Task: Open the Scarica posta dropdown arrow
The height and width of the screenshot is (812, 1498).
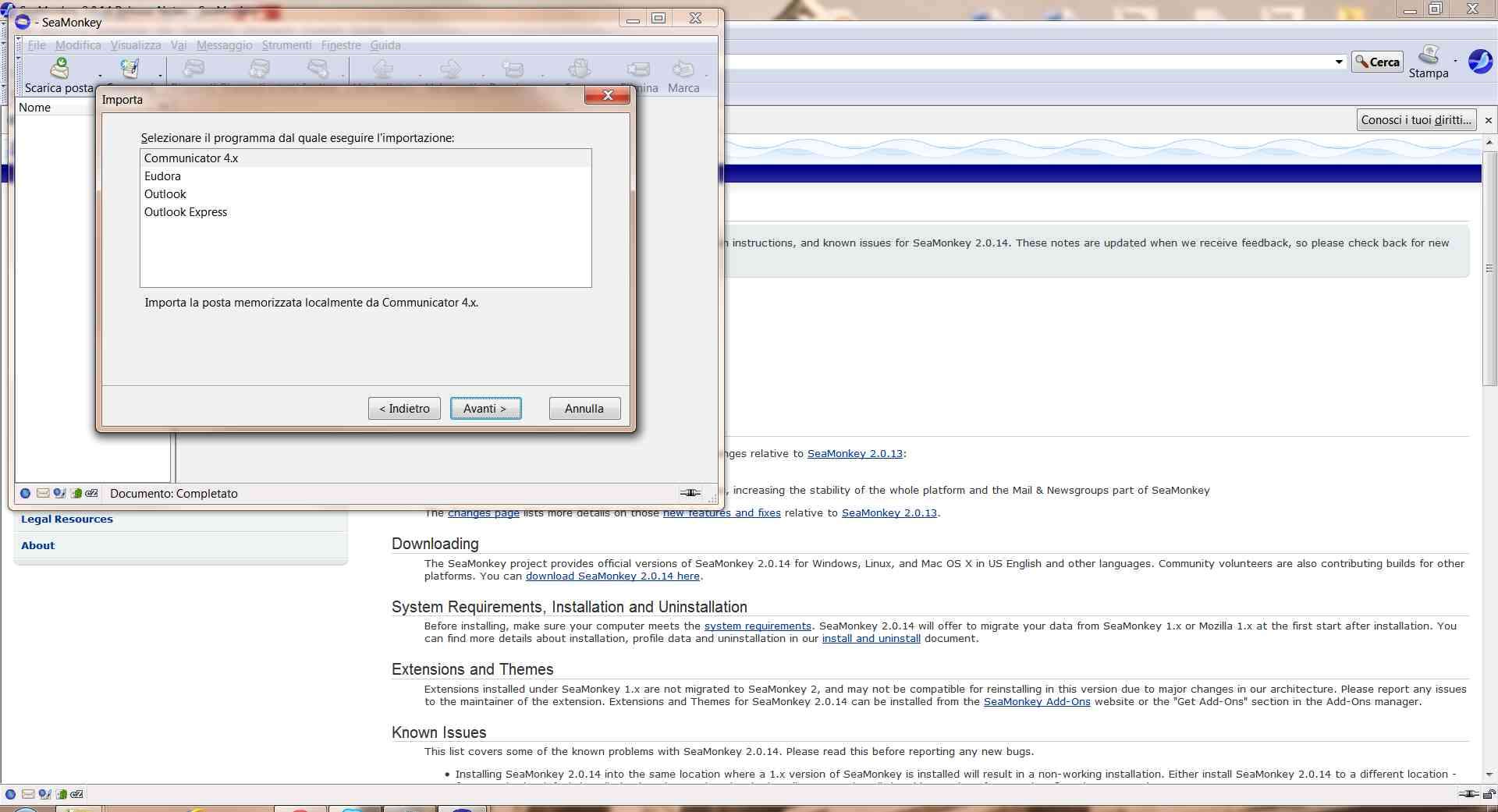Action: tap(100, 76)
